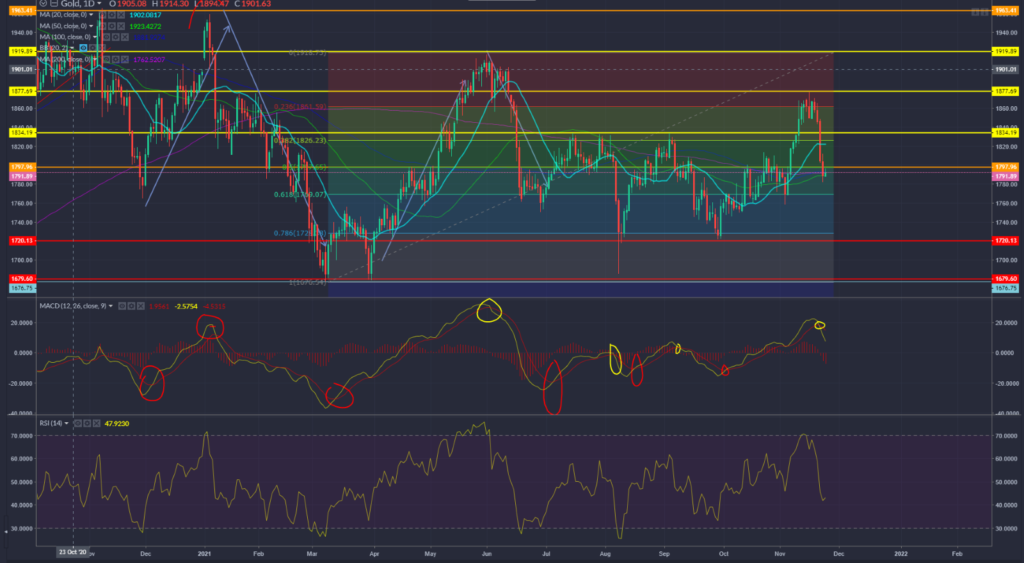Image resolution: width=1024 pixels, height=563 pixels.
Task: Click the High price value 1914.30
Action: point(174,3)
